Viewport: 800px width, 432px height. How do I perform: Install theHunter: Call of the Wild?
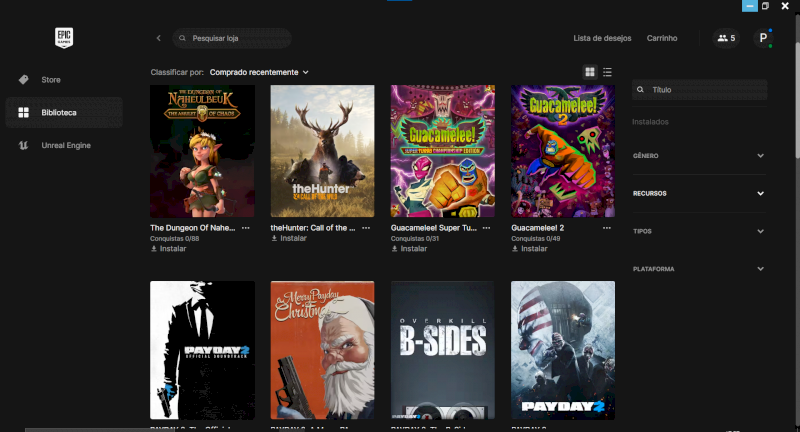[x=289, y=238]
